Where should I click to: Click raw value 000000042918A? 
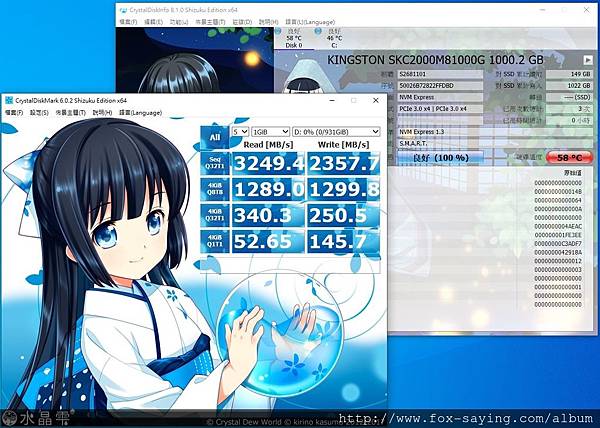[558, 252]
